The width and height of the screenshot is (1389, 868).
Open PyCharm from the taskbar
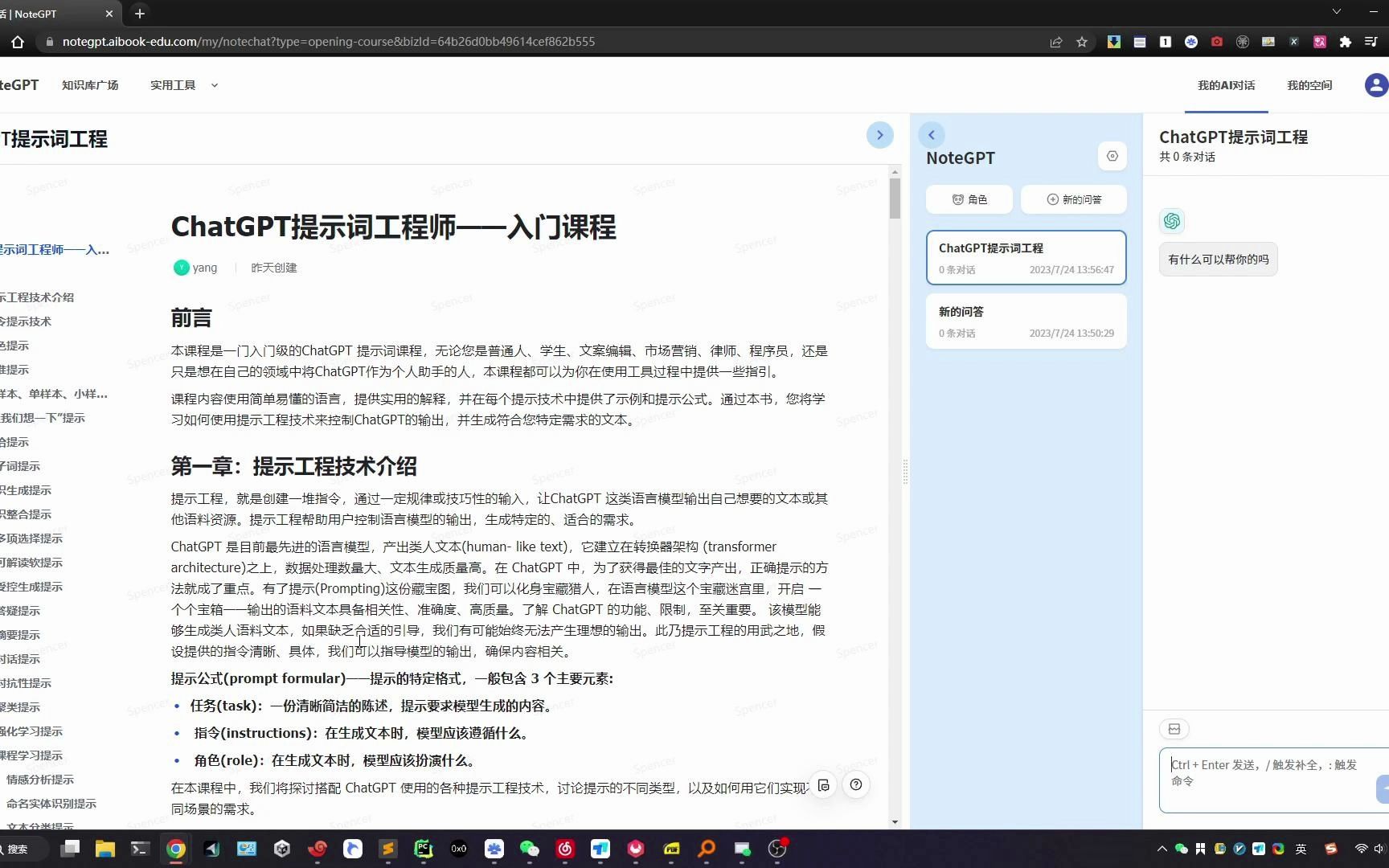pyautogui.click(x=424, y=849)
